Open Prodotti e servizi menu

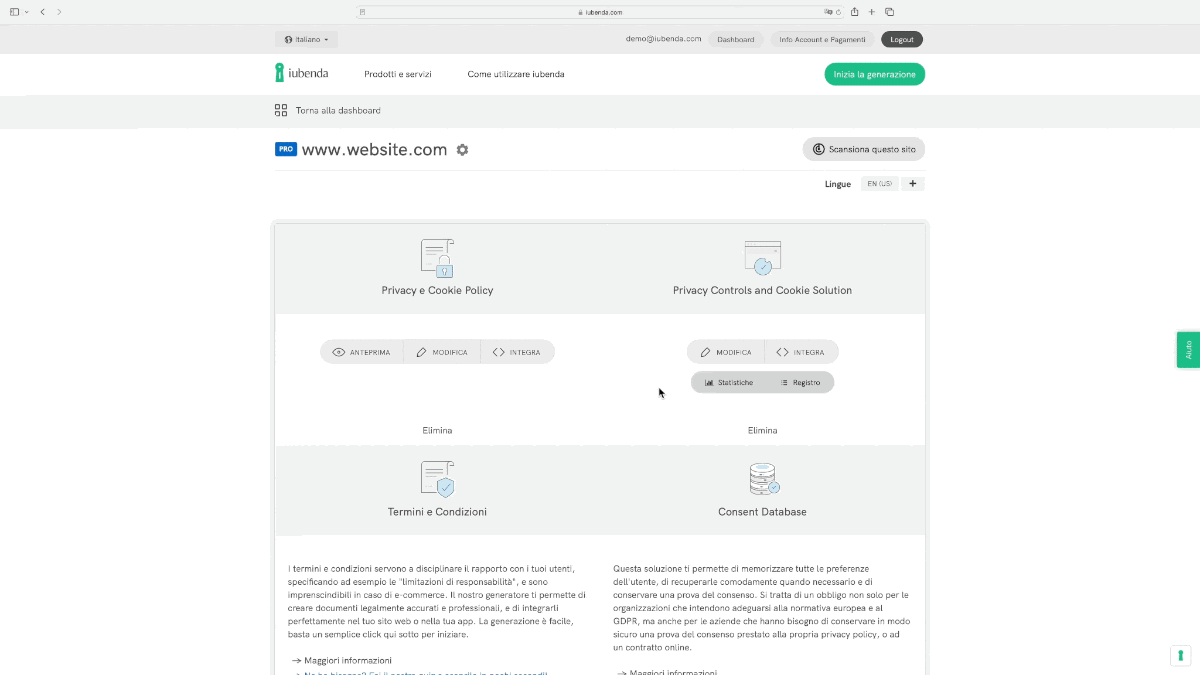pyautogui.click(x=398, y=74)
